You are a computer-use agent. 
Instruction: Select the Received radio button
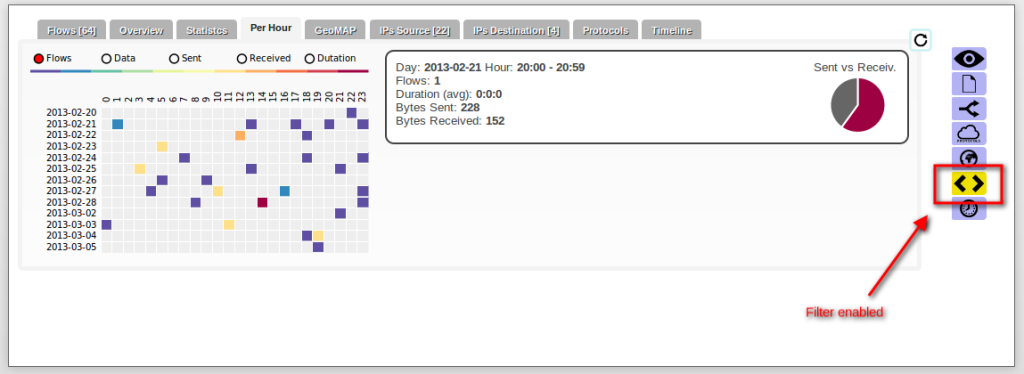coord(242,59)
